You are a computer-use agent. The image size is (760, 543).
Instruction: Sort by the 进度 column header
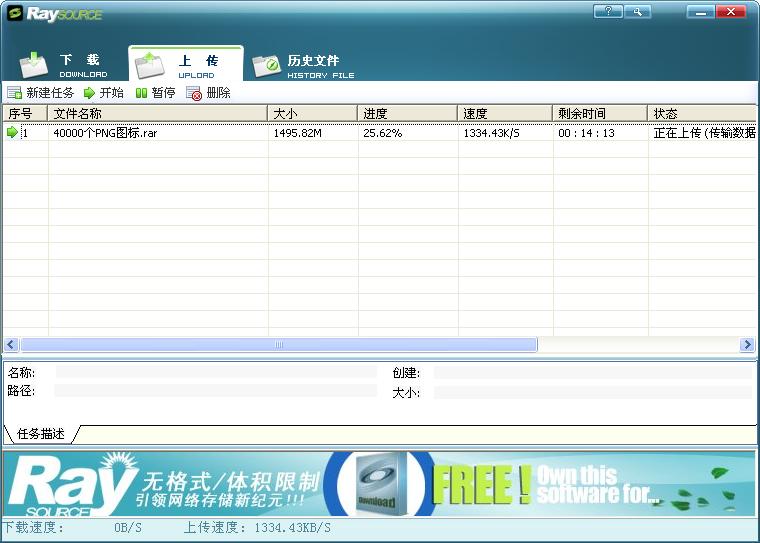408,113
